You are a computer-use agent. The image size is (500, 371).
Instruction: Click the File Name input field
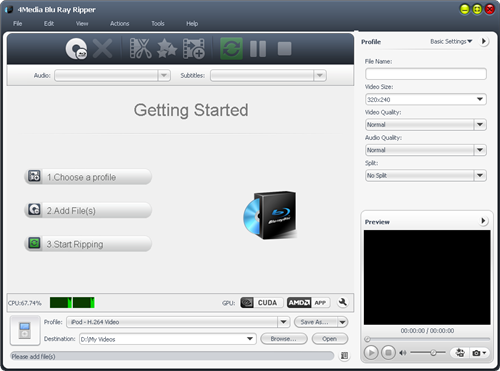[x=426, y=74]
